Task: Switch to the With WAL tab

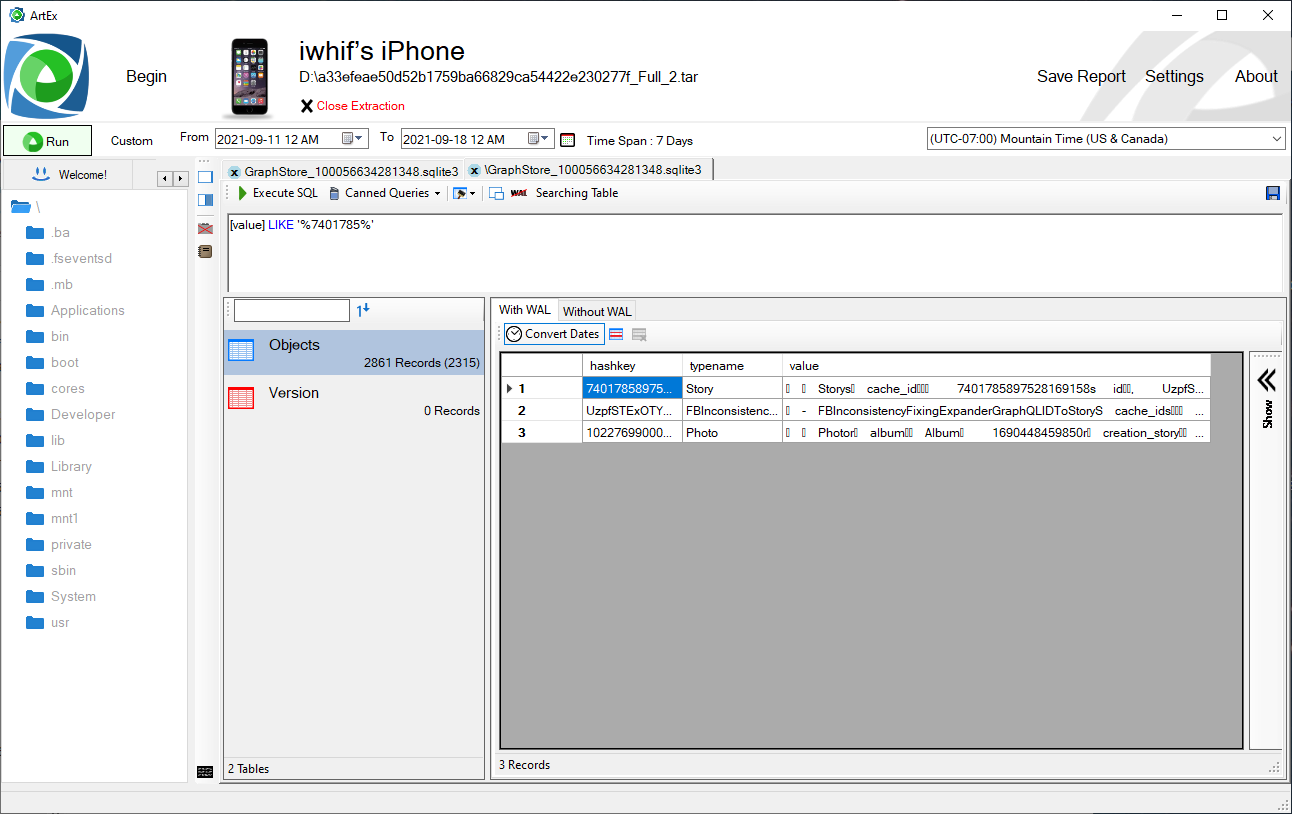Action: (x=525, y=310)
